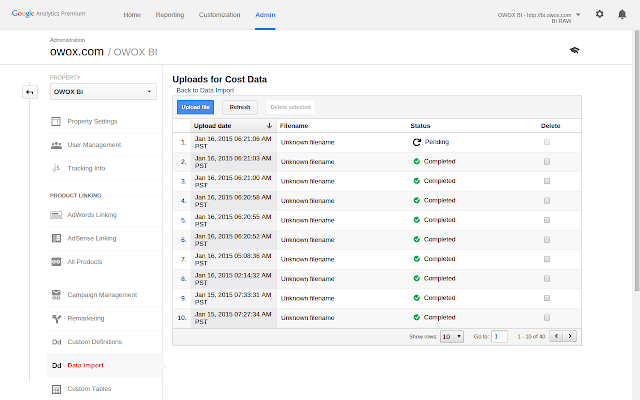Switch to the Reporting tab

tap(170, 15)
